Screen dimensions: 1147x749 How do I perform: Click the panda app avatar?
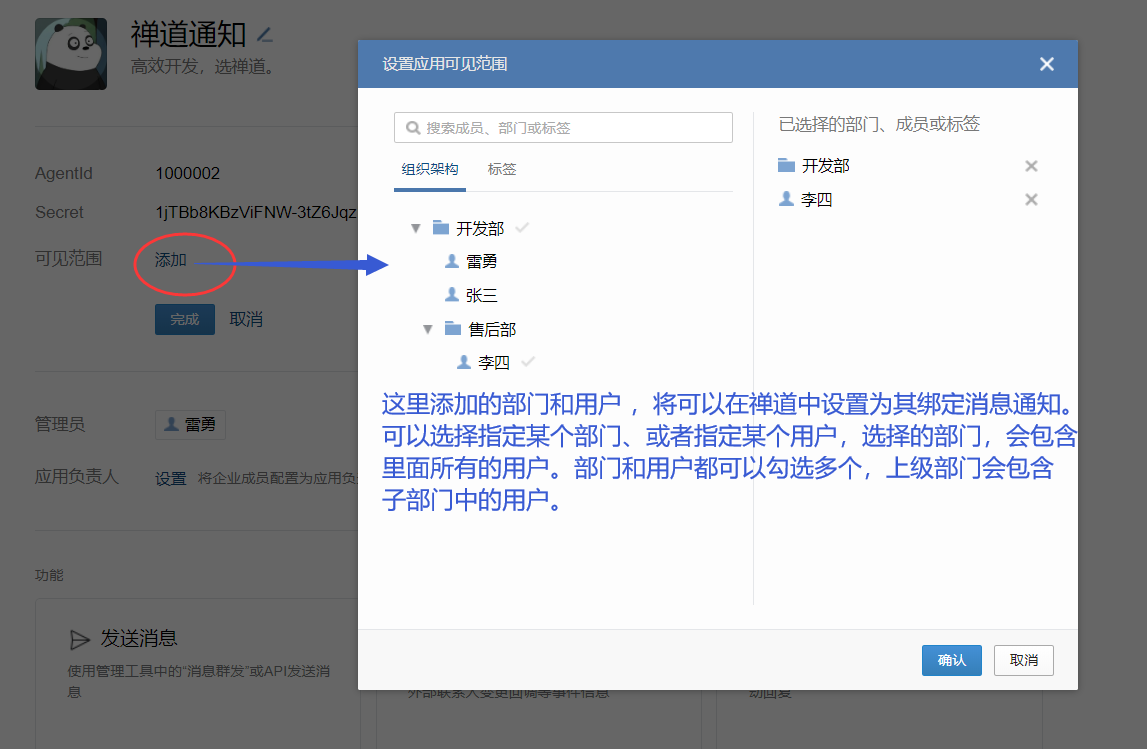[x=71, y=54]
